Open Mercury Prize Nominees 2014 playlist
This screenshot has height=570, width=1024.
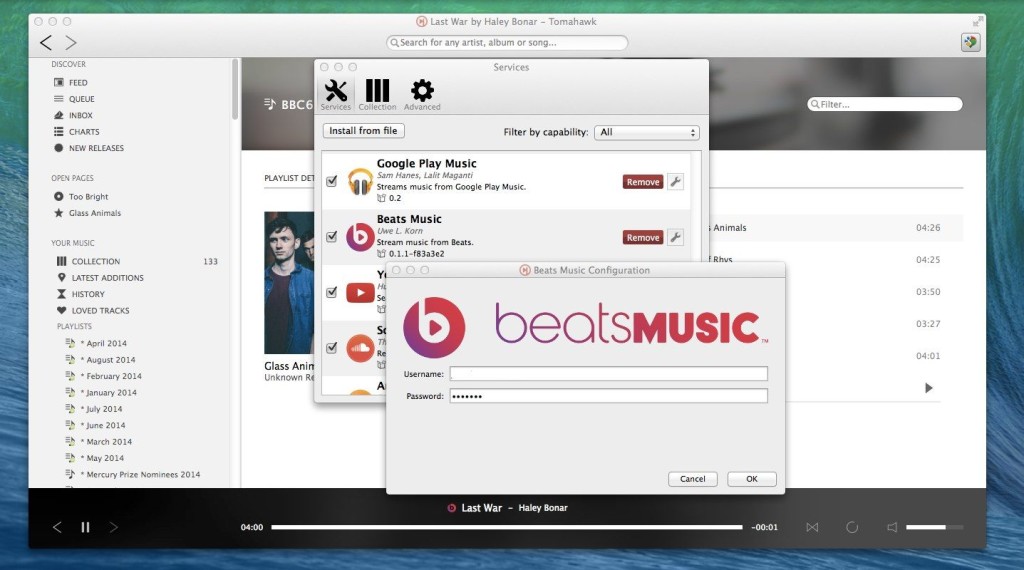142,475
